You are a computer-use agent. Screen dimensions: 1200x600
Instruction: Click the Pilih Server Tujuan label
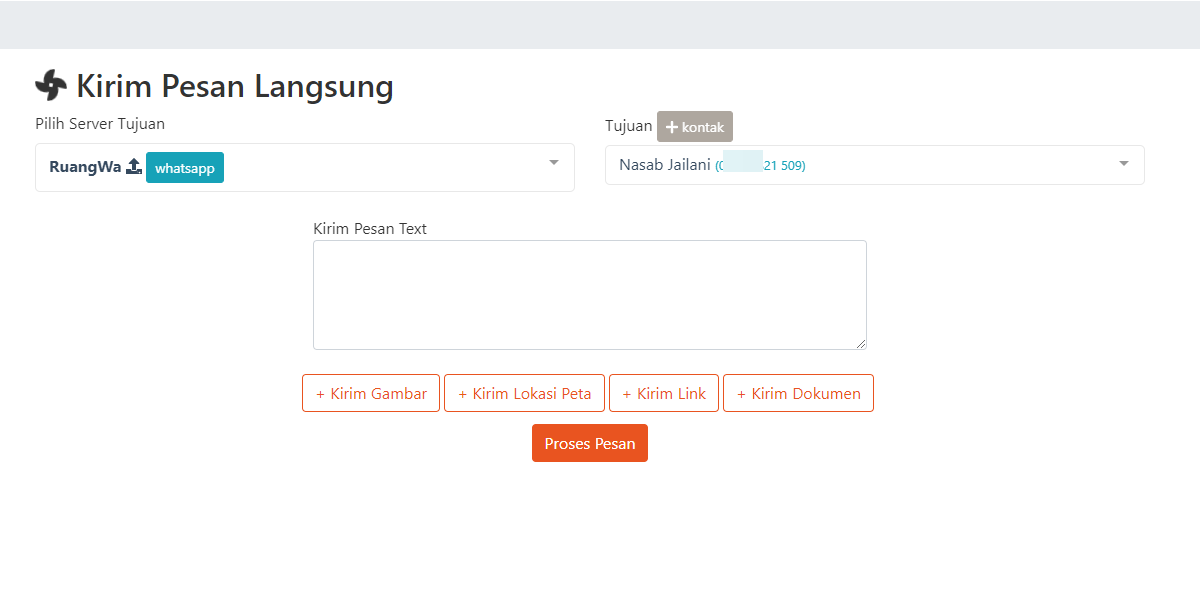100,124
